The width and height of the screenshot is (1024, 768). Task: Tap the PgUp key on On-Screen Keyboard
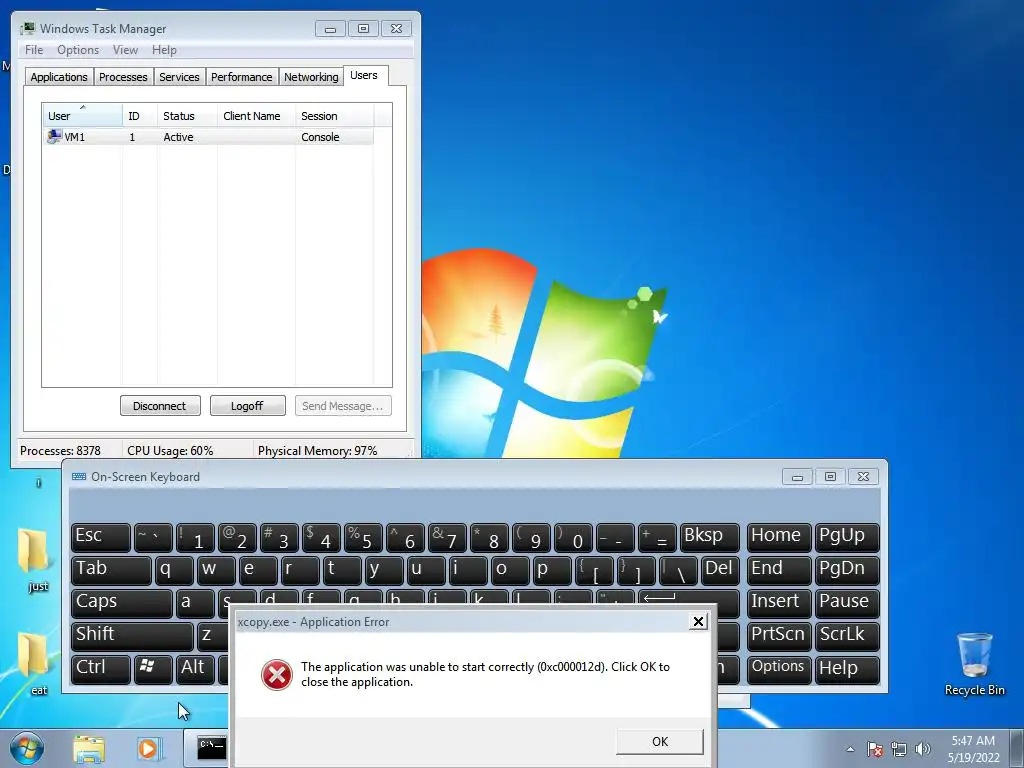pyautogui.click(x=847, y=537)
